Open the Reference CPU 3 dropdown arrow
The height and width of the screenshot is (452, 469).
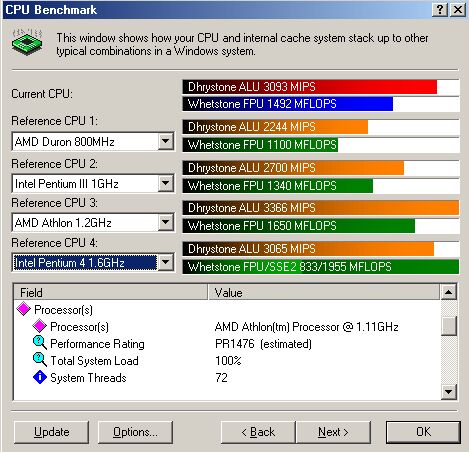[x=165, y=222]
